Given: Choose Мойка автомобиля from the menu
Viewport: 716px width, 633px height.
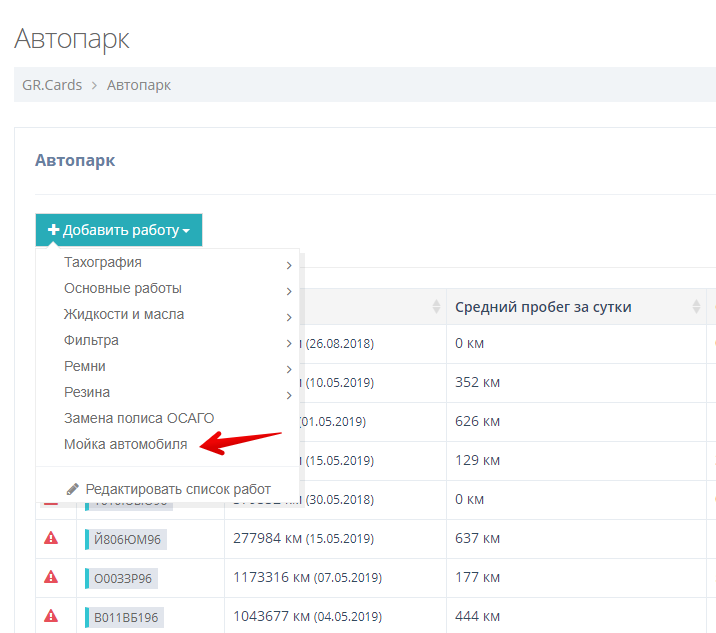Looking at the screenshot, I should [126, 444].
